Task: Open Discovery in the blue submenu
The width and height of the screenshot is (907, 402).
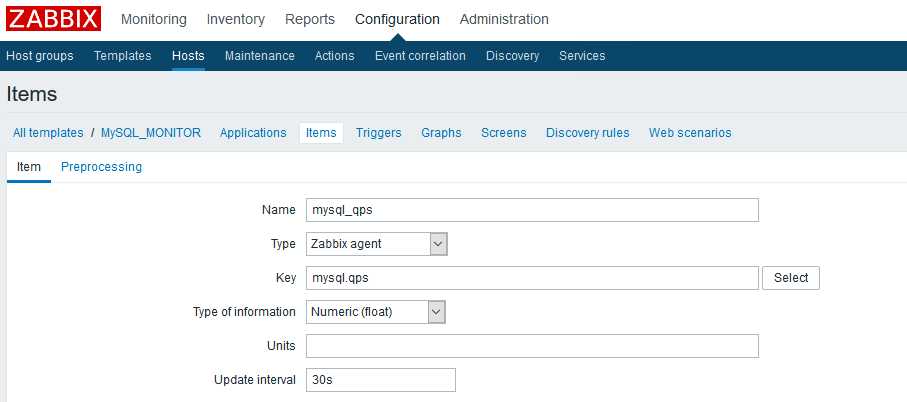Action: click(x=513, y=56)
